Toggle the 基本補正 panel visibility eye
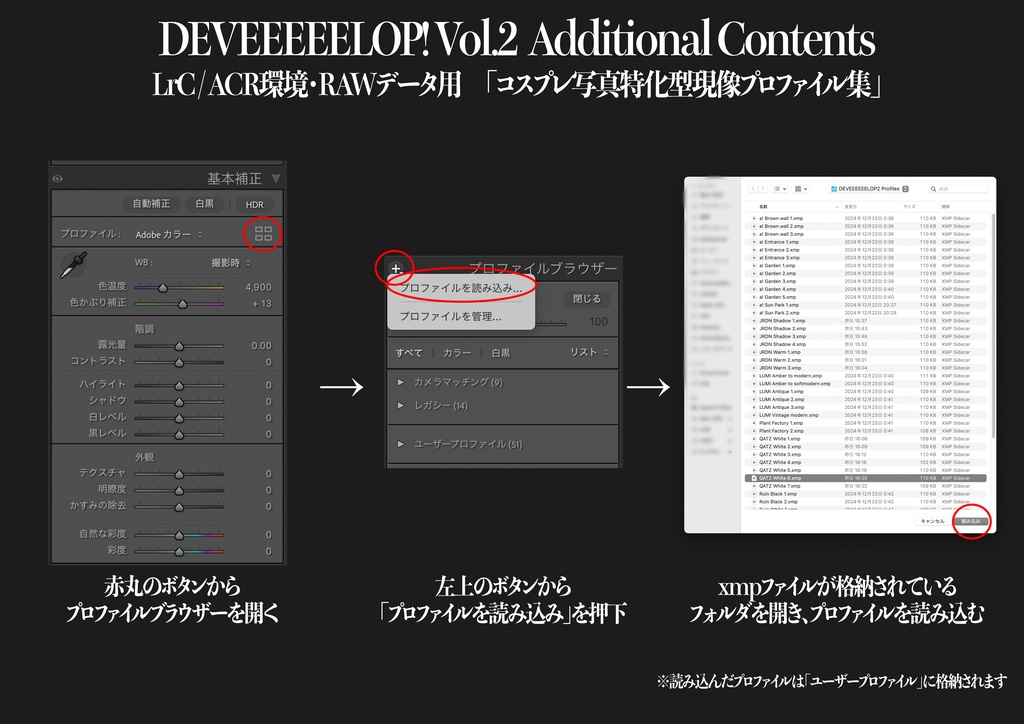This screenshot has width=1024, height=724. (57, 178)
